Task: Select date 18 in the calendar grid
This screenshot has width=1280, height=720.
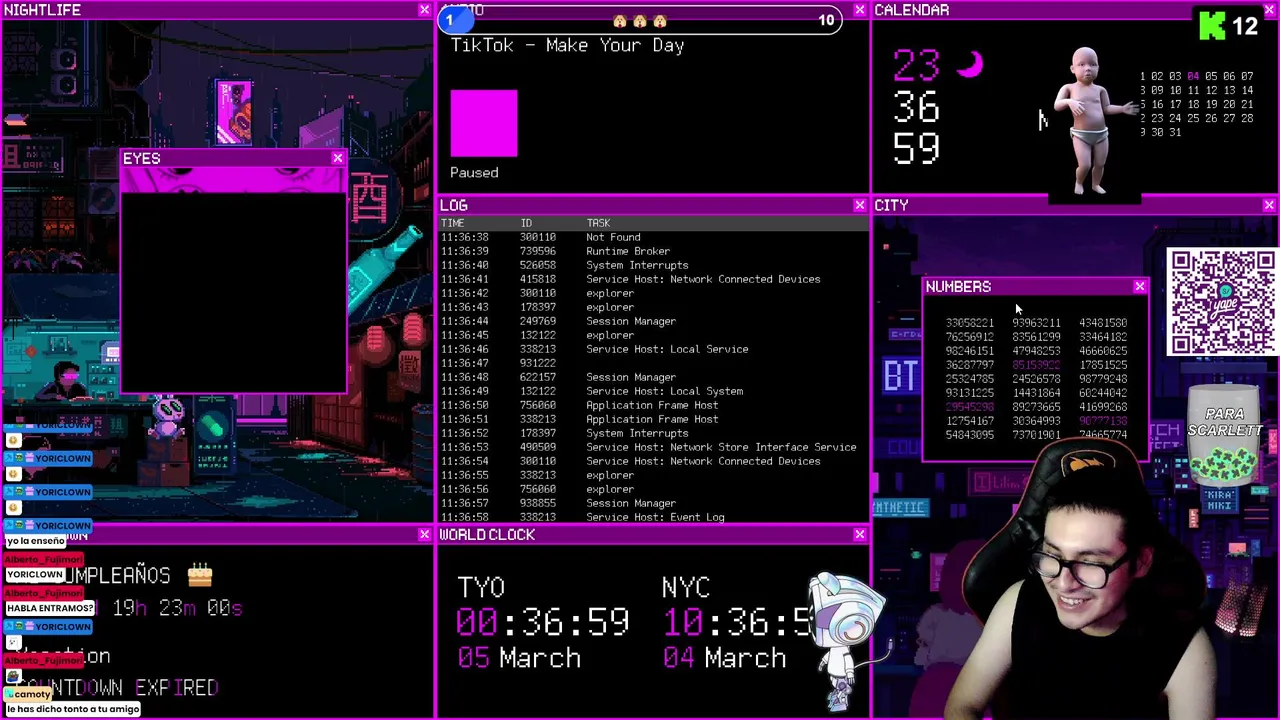Action: (x=1193, y=104)
